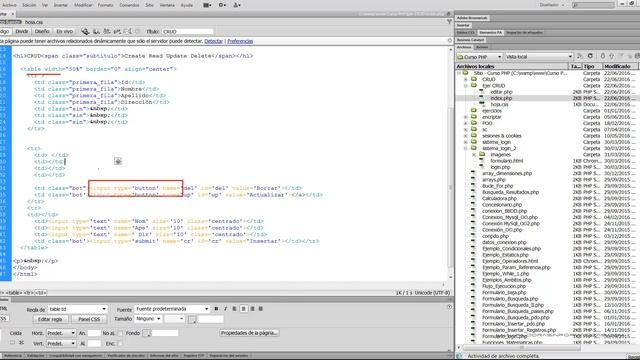The width and height of the screenshot is (640, 360).
Task: Open the Tamaño Ninguno size dropdown
Action: (x=148, y=319)
